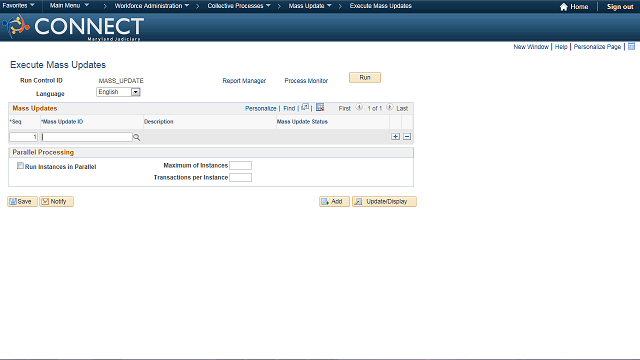Click the Mass Update Status column header
The width and height of the screenshot is (640, 360).
[302, 122]
